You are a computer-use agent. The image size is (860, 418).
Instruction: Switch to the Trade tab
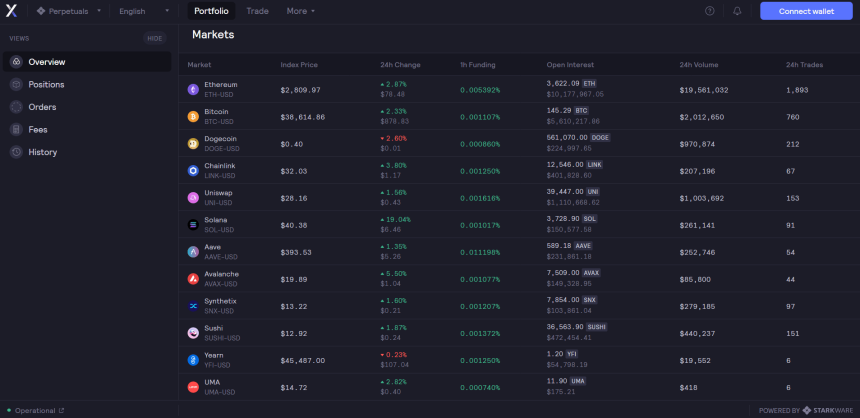(257, 11)
